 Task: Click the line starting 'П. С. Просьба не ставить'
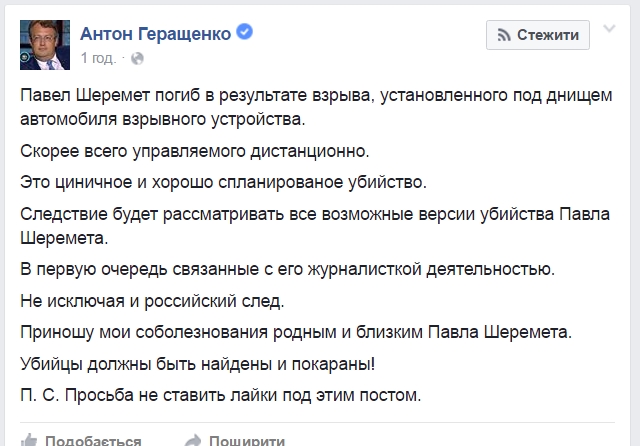pyautogui.click(x=222, y=392)
